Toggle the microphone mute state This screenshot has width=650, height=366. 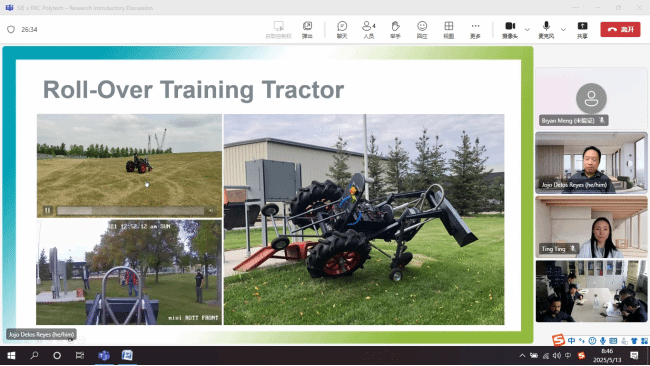click(x=546, y=30)
